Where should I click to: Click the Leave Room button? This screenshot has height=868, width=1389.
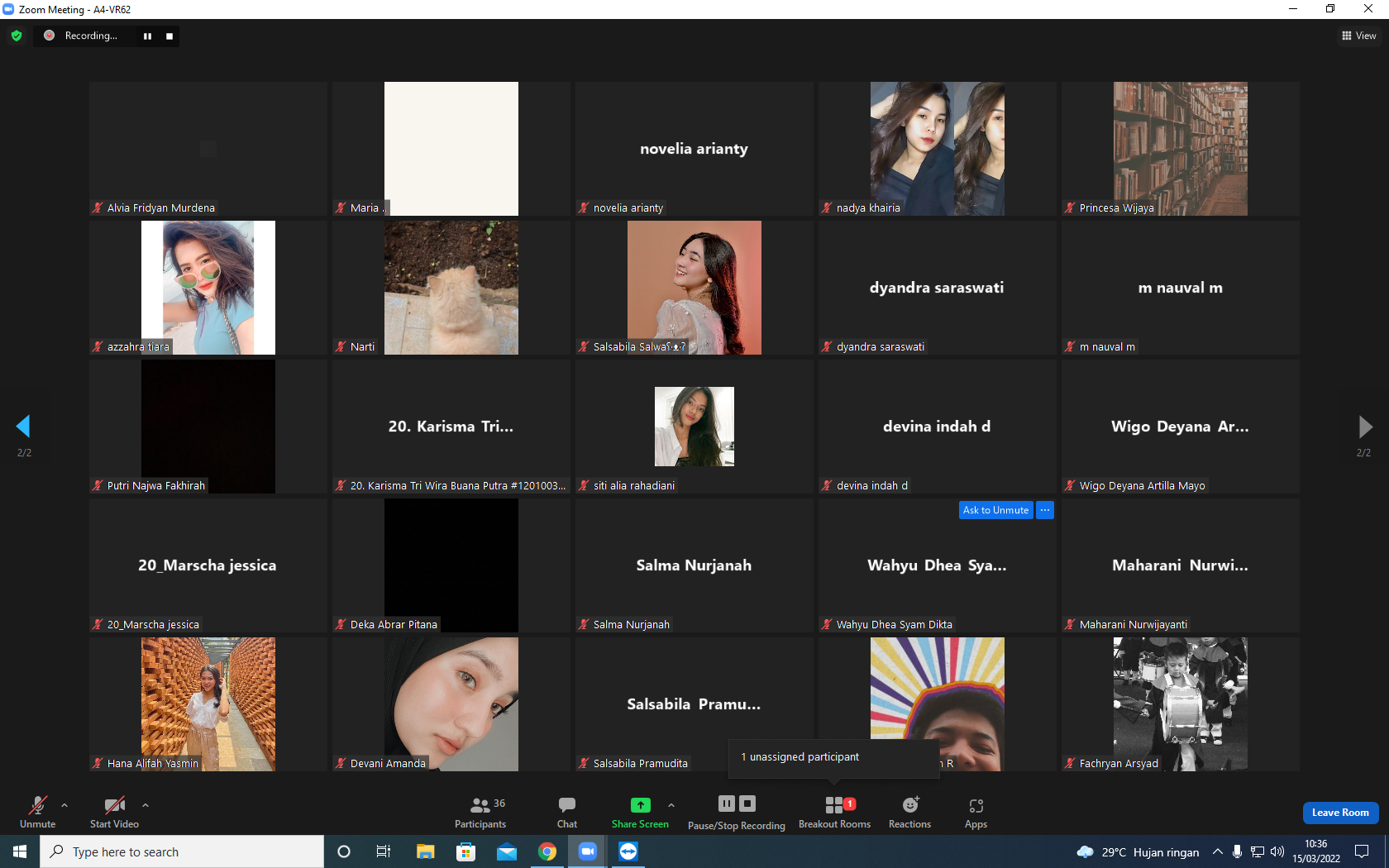pyautogui.click(x=1340, y=813)
